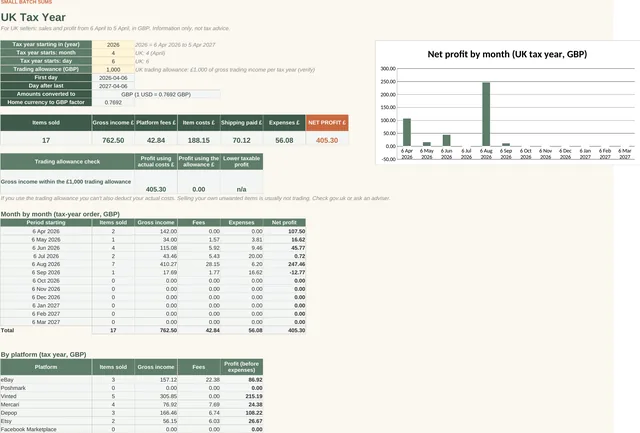
Task: Click Items sold summary value 17
Action: 46,140
